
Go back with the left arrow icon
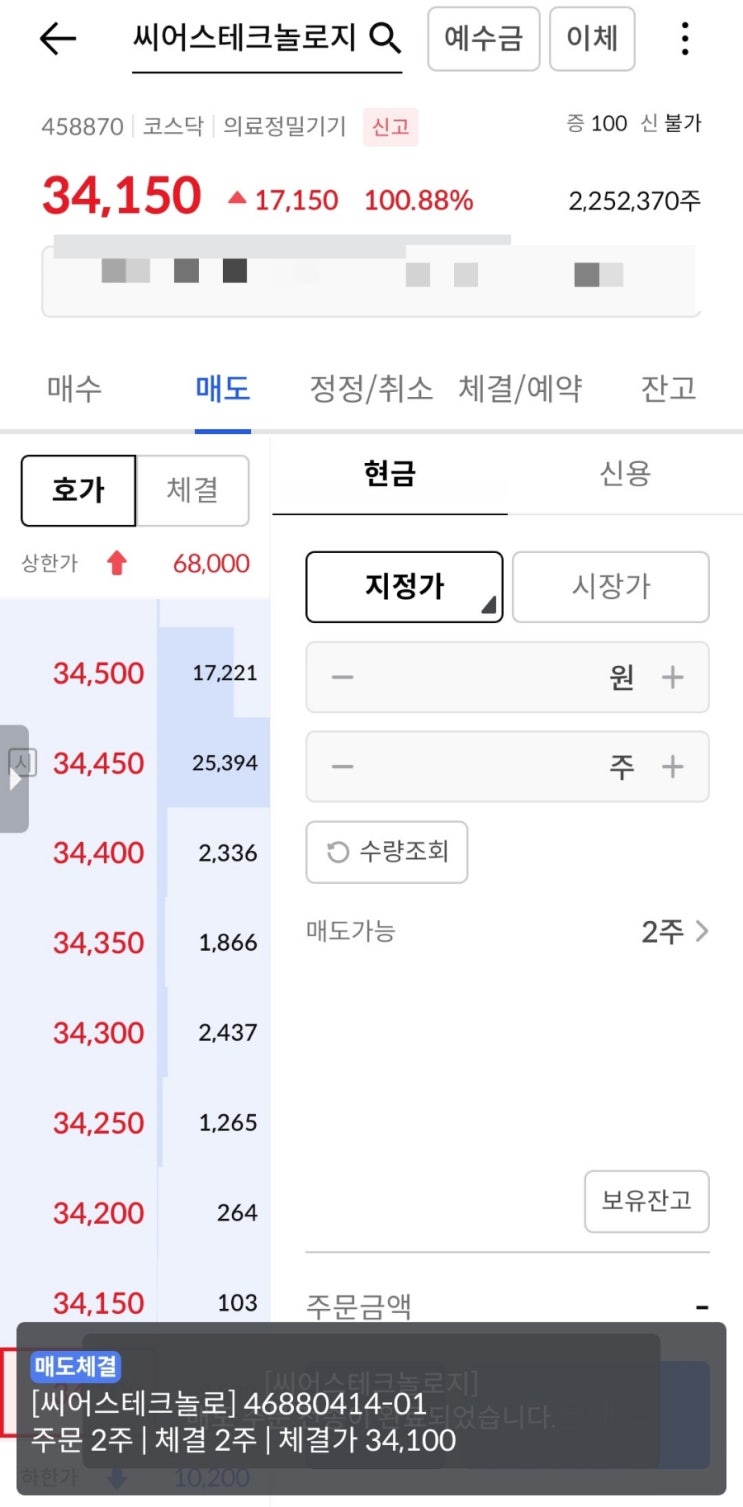point(58,39)
